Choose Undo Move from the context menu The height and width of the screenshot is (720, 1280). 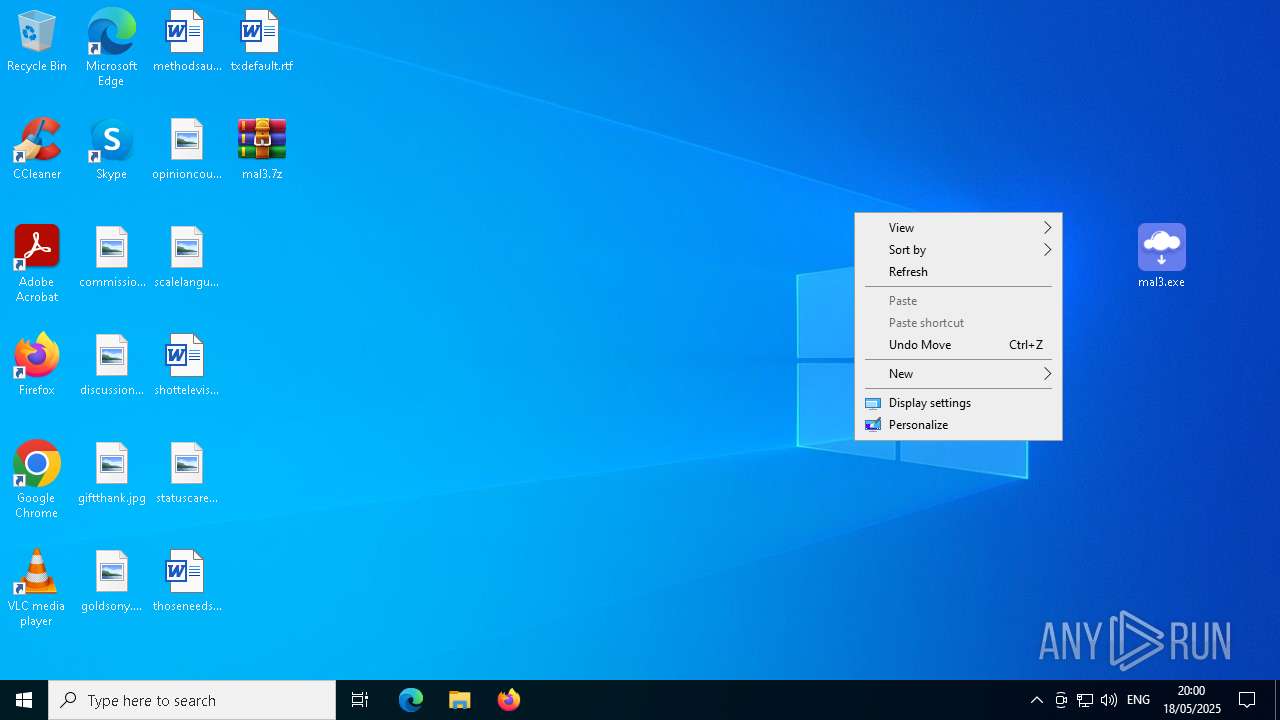pyautogui.click(x=958, y=345)
